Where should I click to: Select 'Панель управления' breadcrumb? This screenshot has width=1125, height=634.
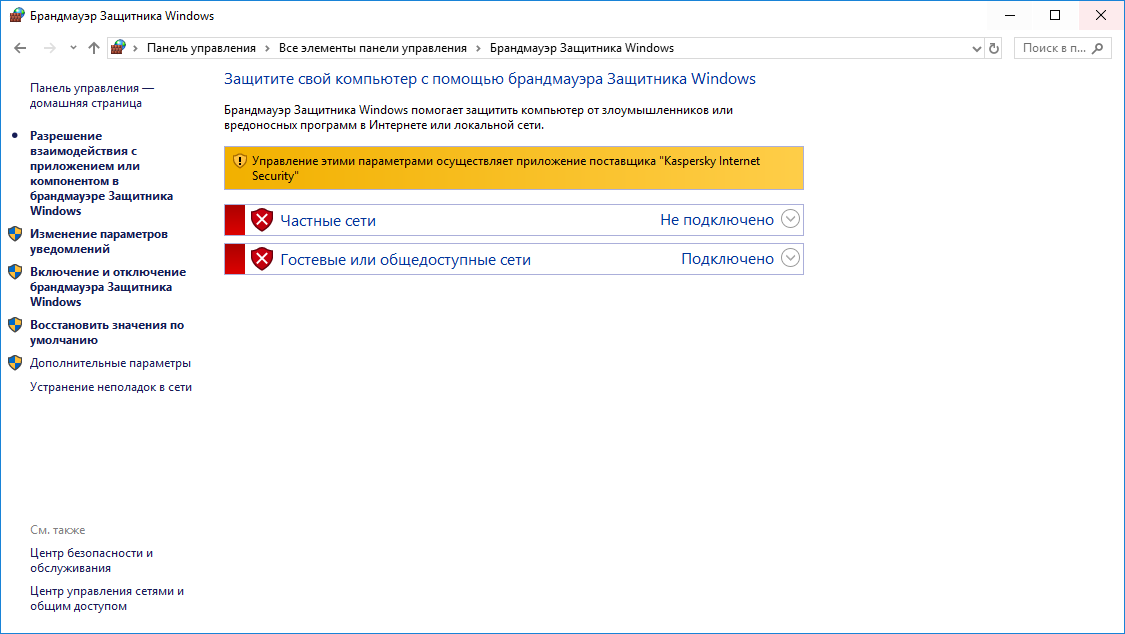(x=201, y=48)
